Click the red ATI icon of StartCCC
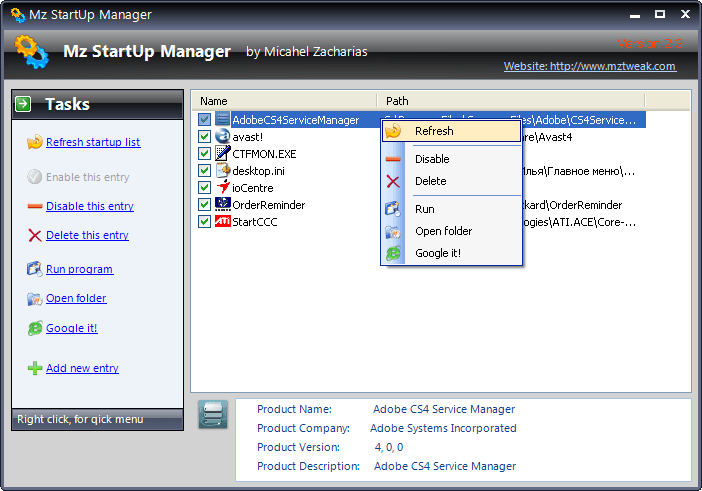 click(x=223, y=221)
